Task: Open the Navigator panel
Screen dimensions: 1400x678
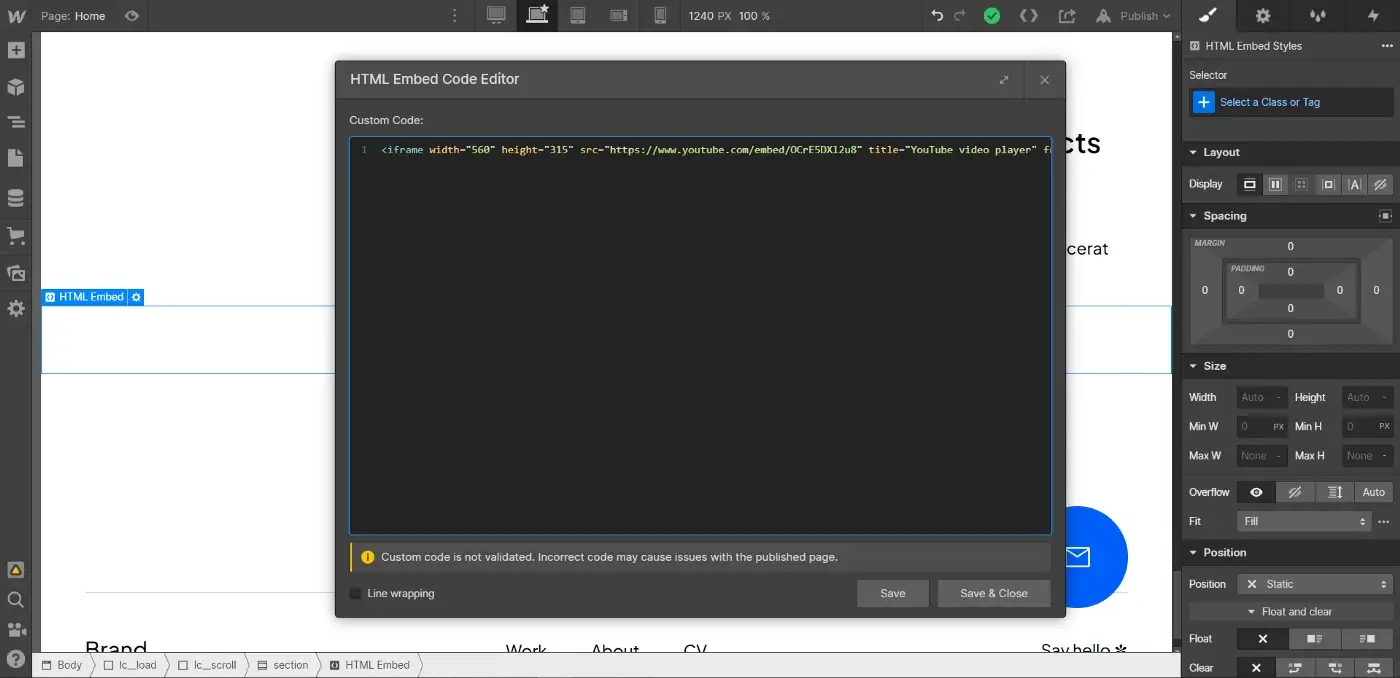Action: [16, 121]
